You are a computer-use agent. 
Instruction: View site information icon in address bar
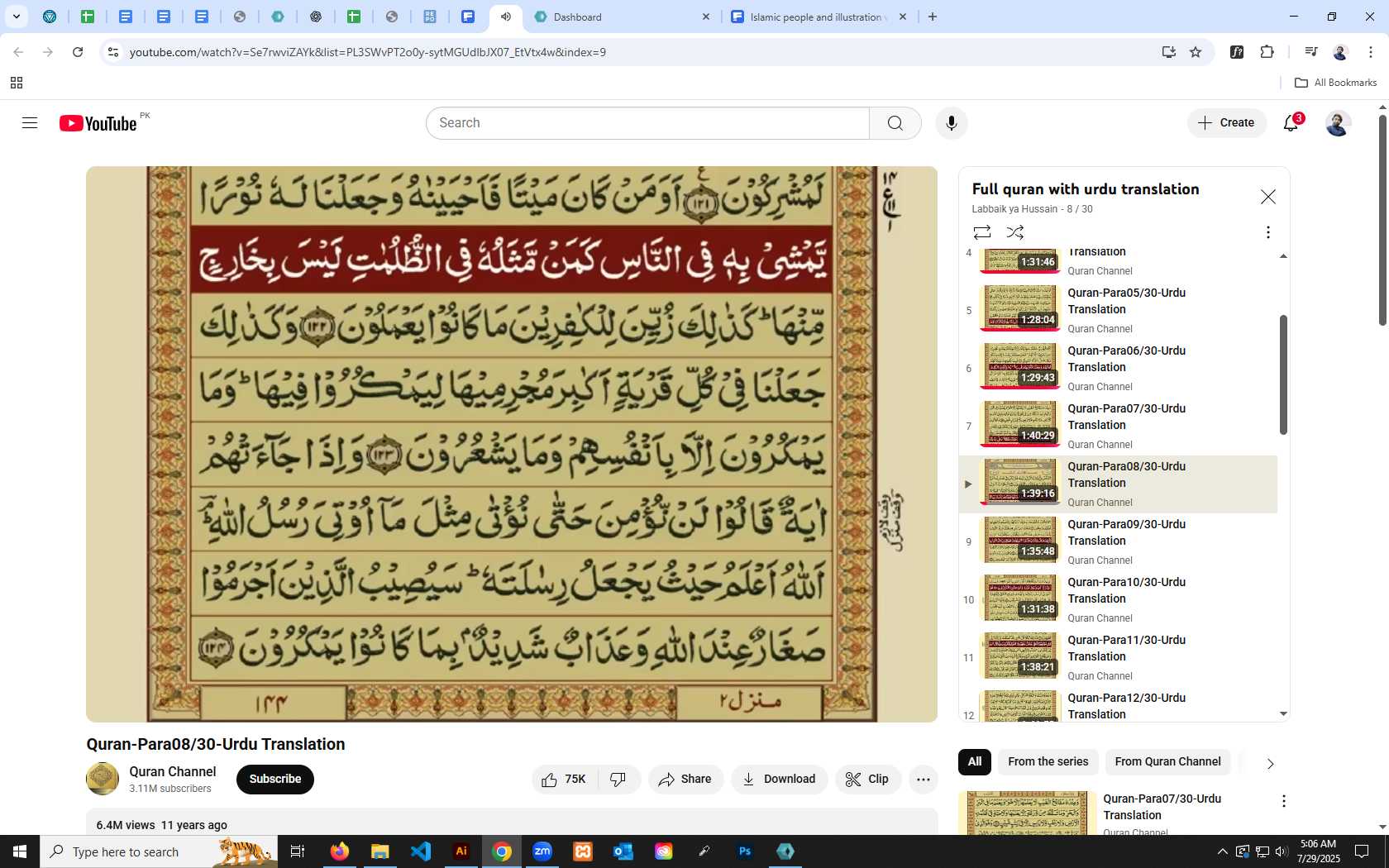113,52
